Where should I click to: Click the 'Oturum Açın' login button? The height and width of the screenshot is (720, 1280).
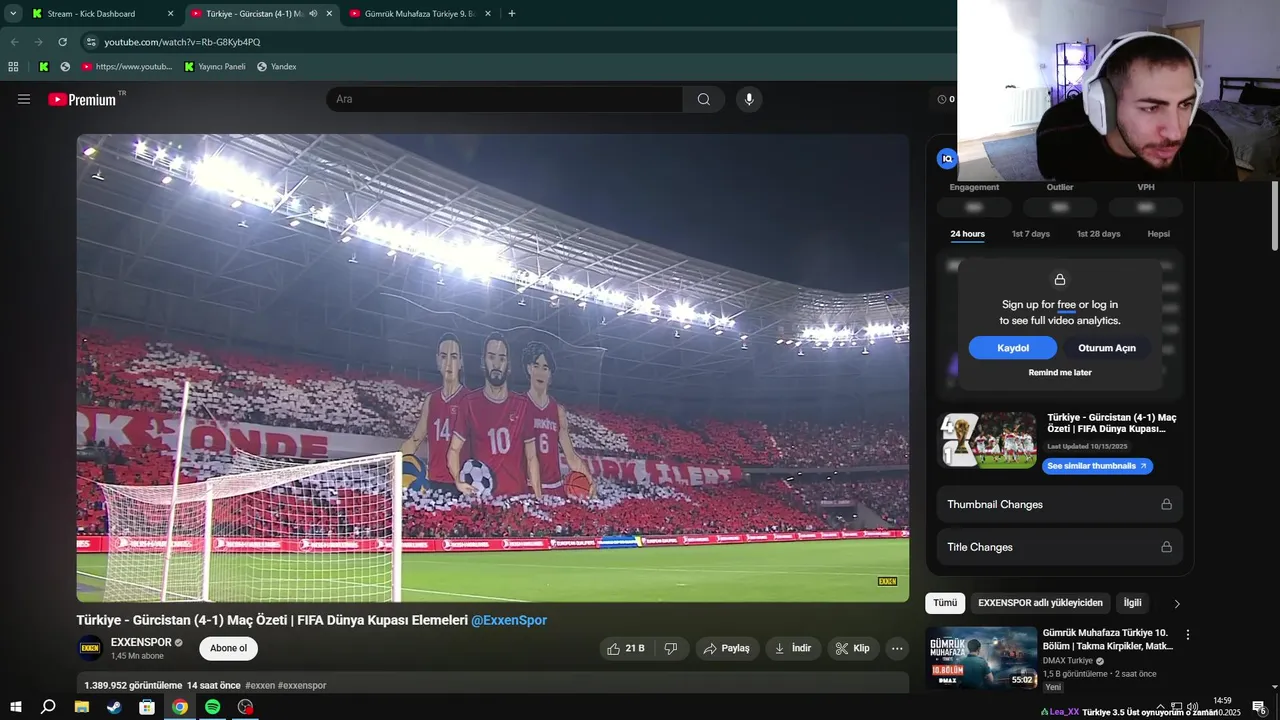point(1106,348)
